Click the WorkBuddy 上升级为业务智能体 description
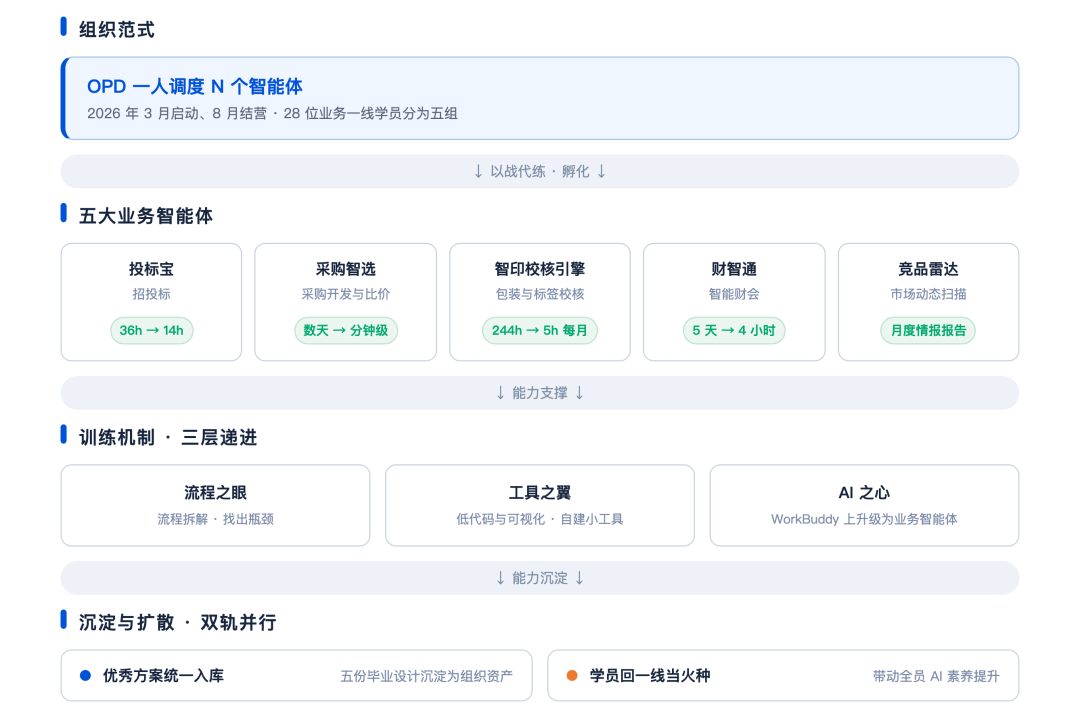Screen dimensions: 1080x720 point(864,519)
